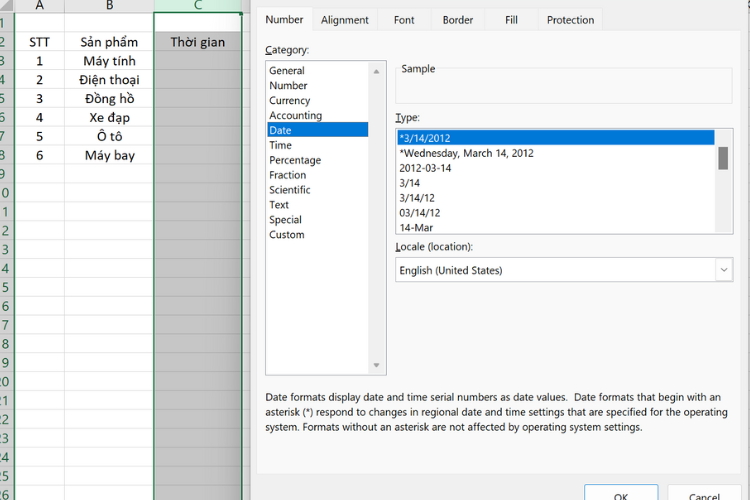The image size is (750, 500).
Task: Select Number in category list
Action: [x=318, y=85]
